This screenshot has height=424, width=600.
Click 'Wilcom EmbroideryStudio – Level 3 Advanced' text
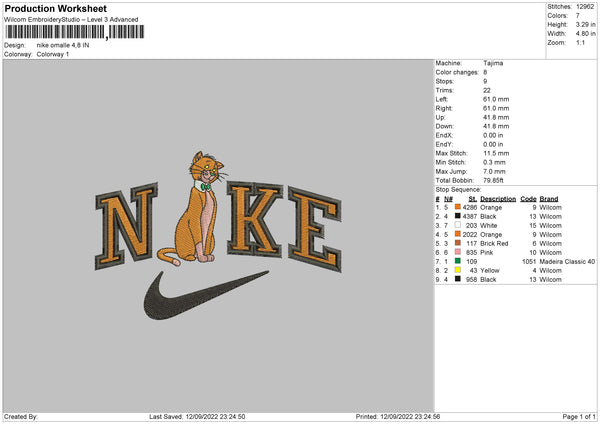pyautogui.click(x=71, y=20)
